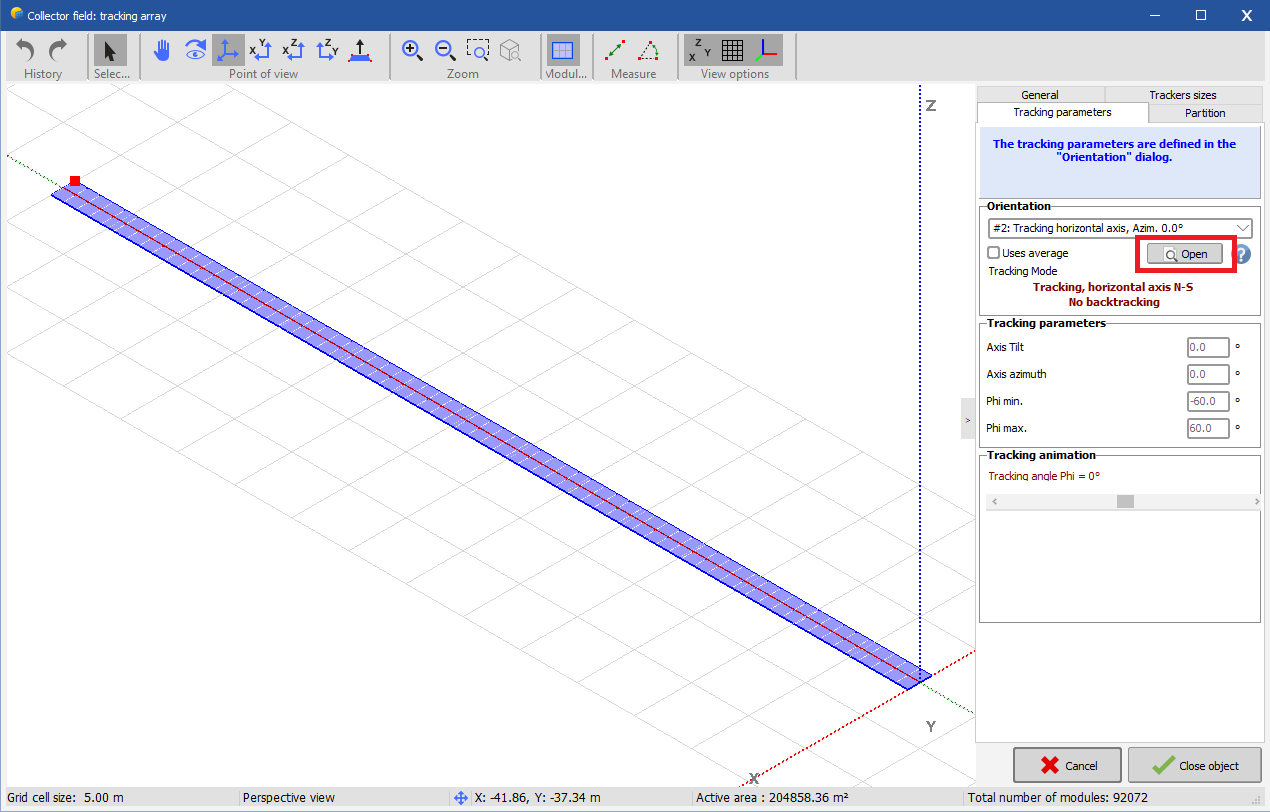This screenshot has height=812, width=1270.
Task: Open the Orientation selection dropdown
Action: [1243, 227]
